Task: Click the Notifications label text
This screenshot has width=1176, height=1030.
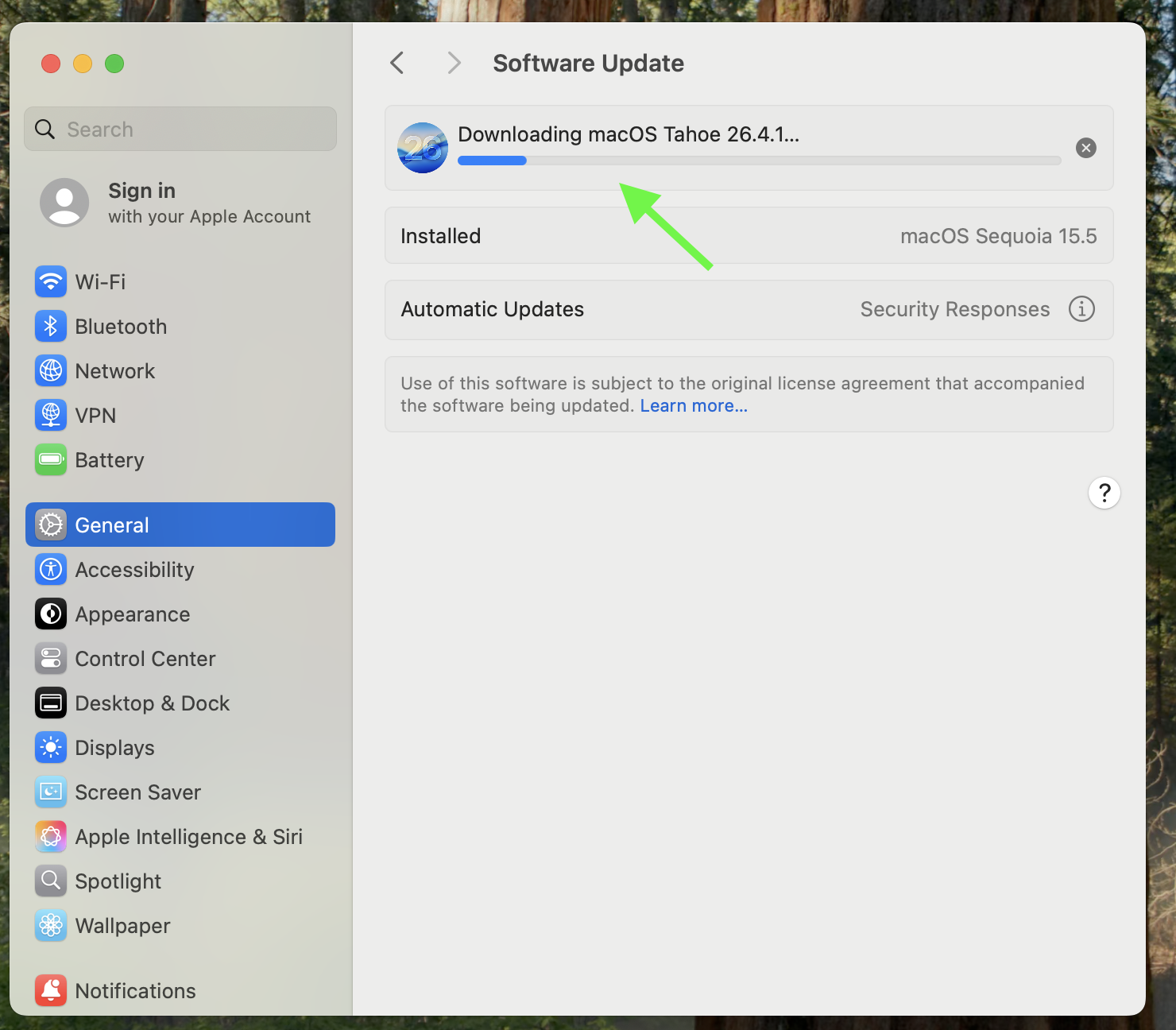Action: click(135, 991)
